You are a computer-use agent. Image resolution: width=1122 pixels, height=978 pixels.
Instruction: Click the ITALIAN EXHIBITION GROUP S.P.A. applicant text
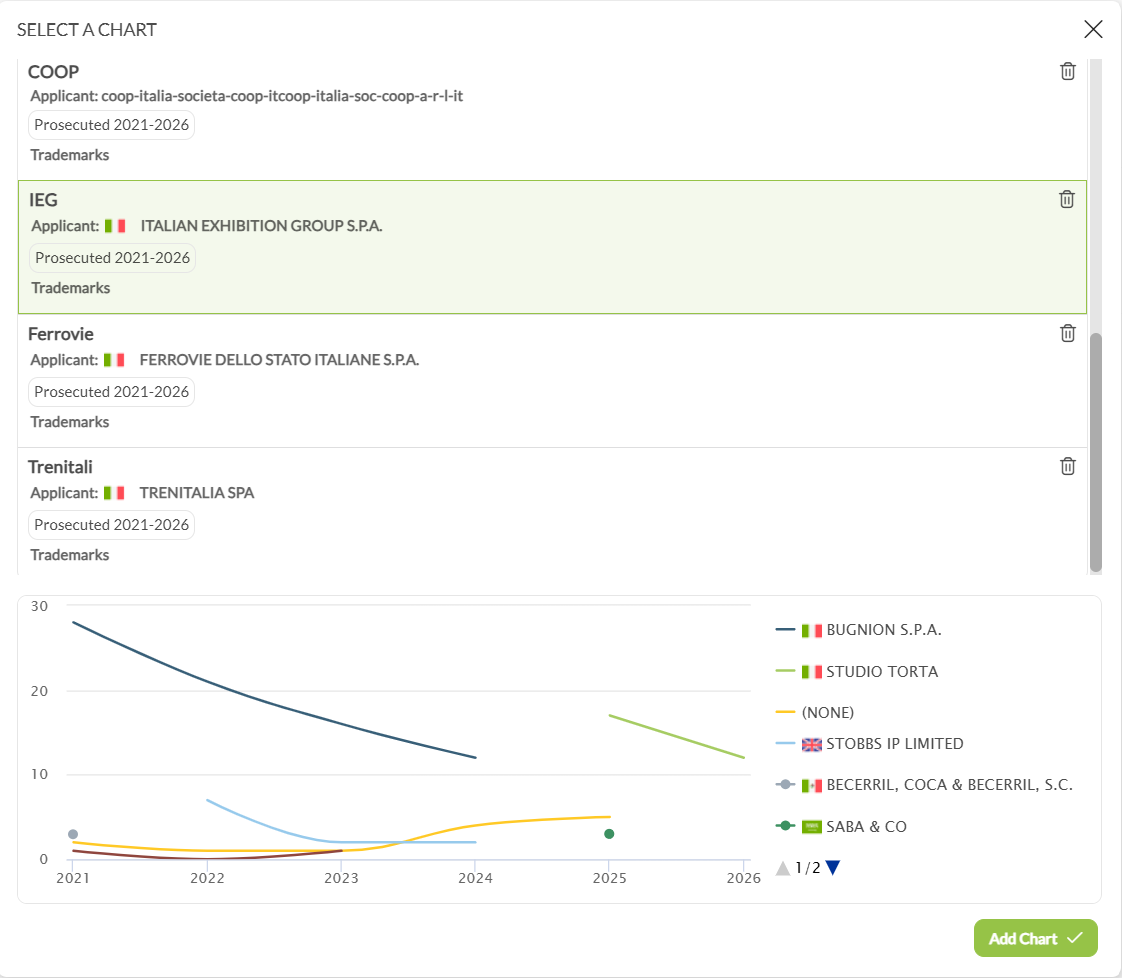coord(261,226)
